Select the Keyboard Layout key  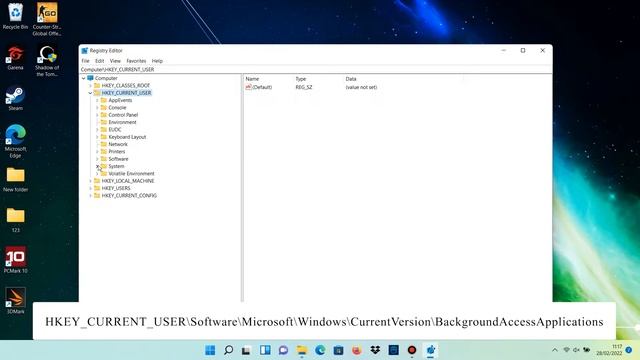point(127,137)
